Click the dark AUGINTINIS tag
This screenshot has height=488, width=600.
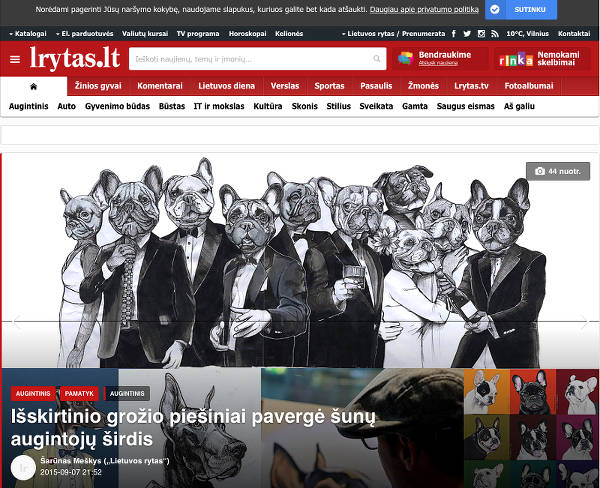[x=127, y=393]
